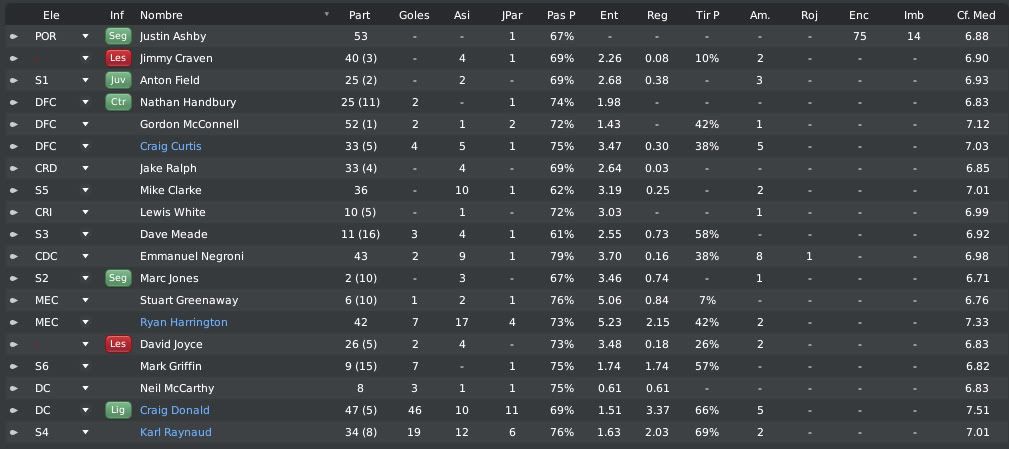Expand the position selector arrow for S5 row

pyautogui.click(x=86, y=190)
